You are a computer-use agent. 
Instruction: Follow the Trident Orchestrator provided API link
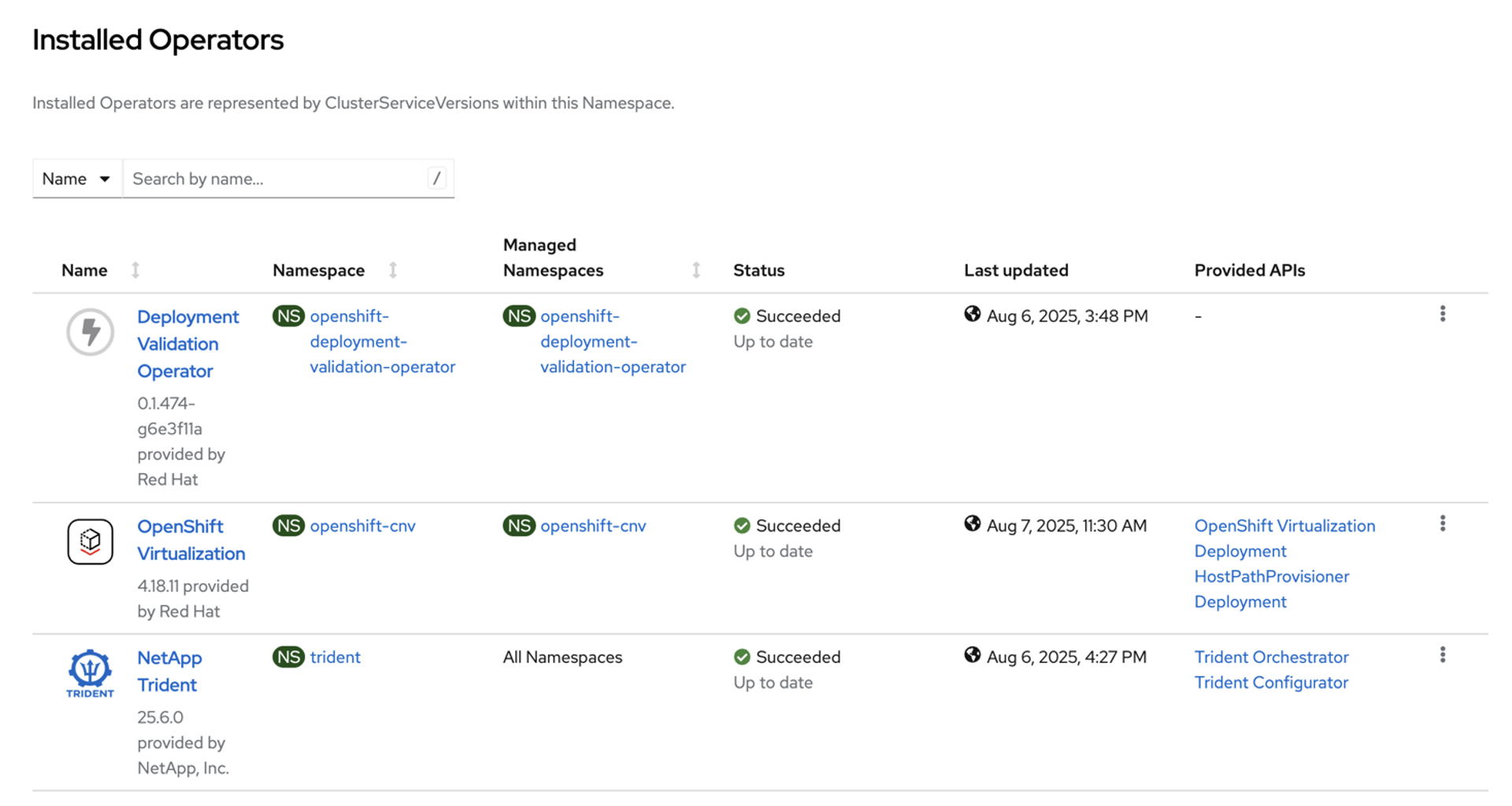(1271, 656)
